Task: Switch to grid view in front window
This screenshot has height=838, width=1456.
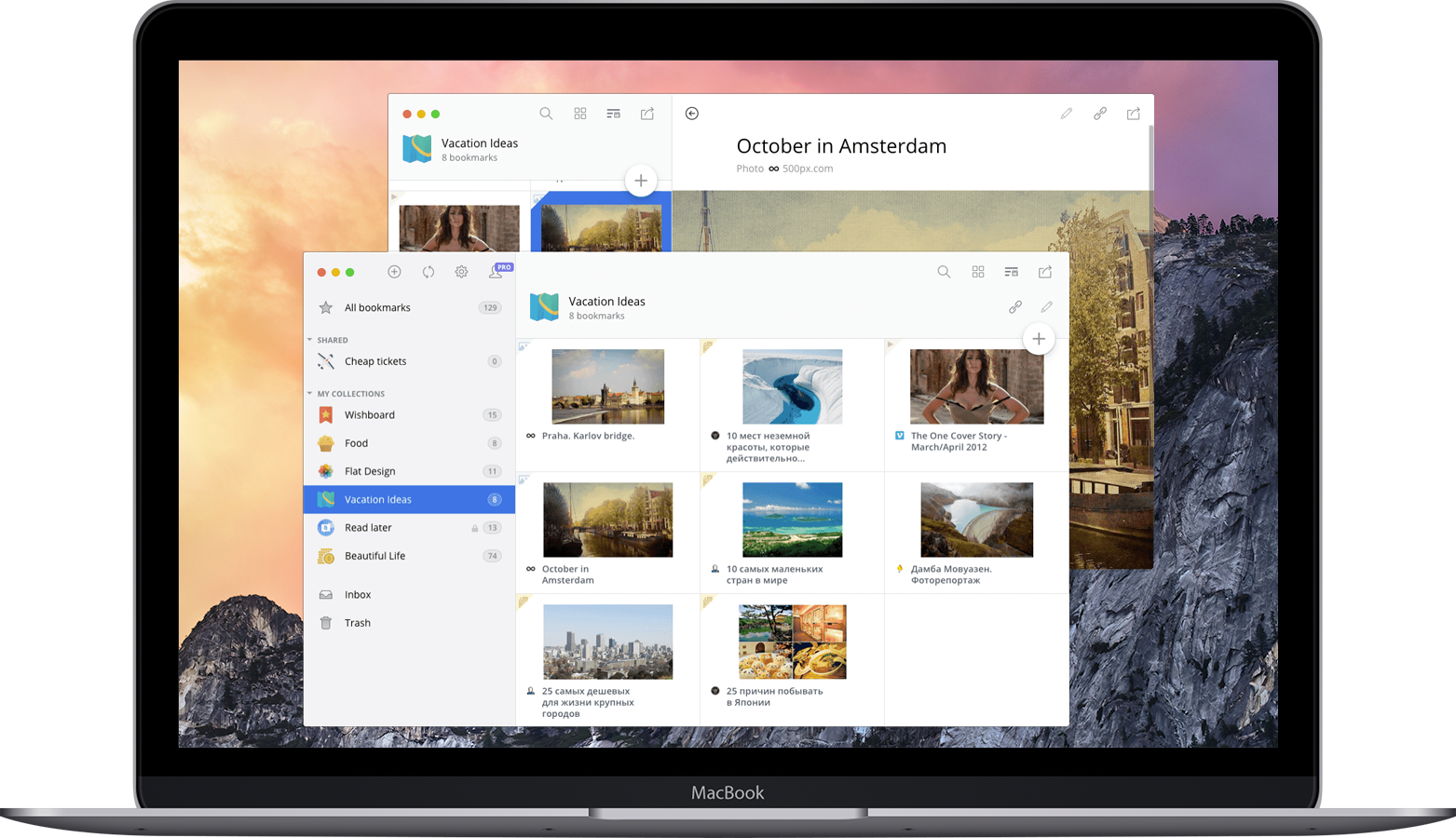Action: coord(978,272)
